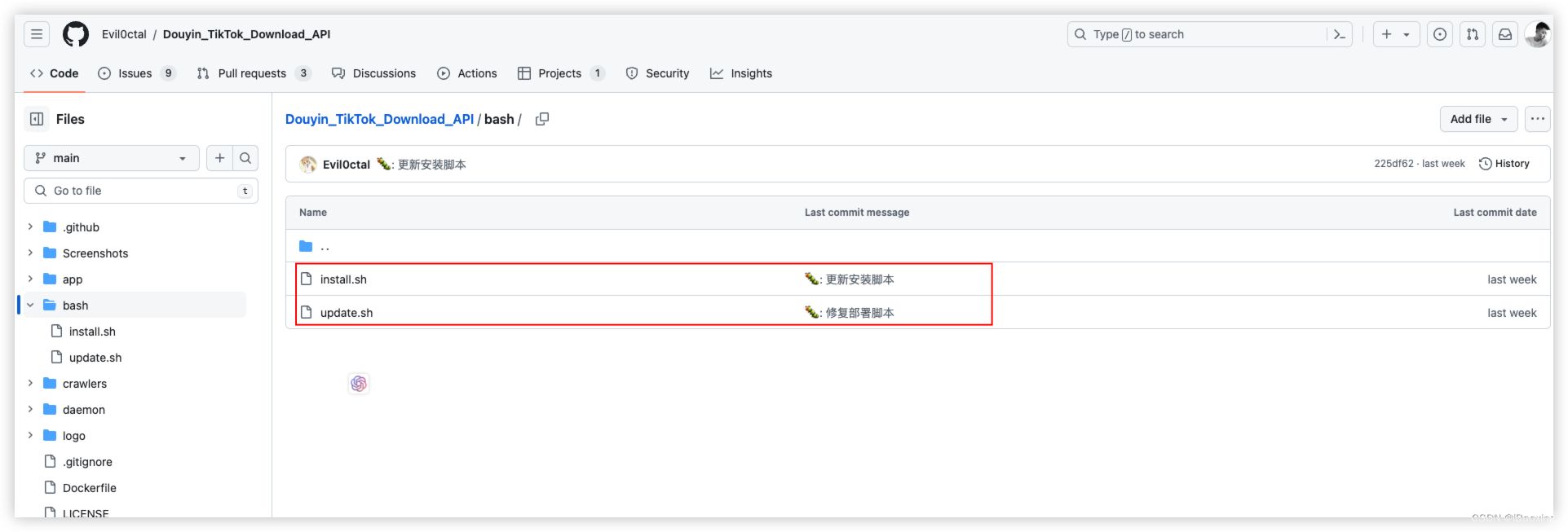Open the Douyin_TikTok_Download_API repository header link
This screenshot has width=1568, height=532.
pos(246,34)
